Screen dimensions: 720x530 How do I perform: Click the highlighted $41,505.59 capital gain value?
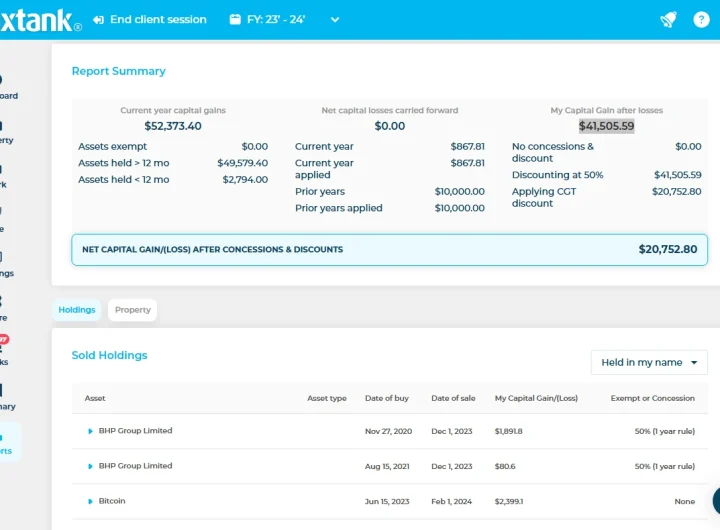pyautogui.click(x=606, y=126)
